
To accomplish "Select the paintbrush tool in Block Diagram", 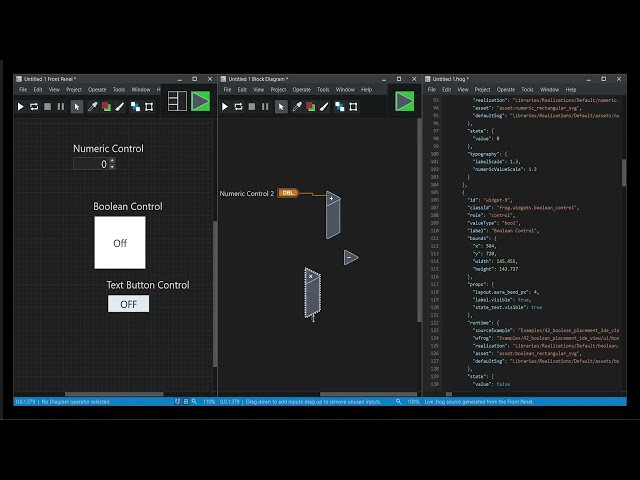I will point(324,107).
